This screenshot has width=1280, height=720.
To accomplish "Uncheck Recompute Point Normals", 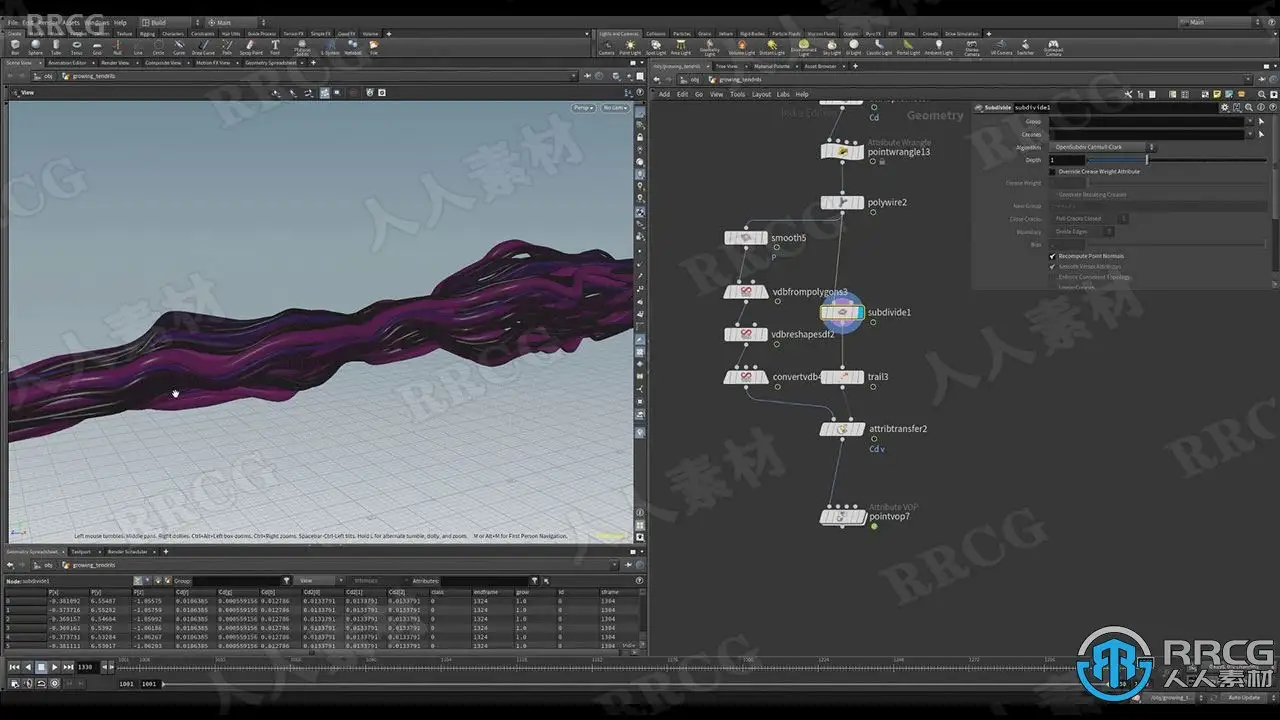I will (x=1051, y=256).
